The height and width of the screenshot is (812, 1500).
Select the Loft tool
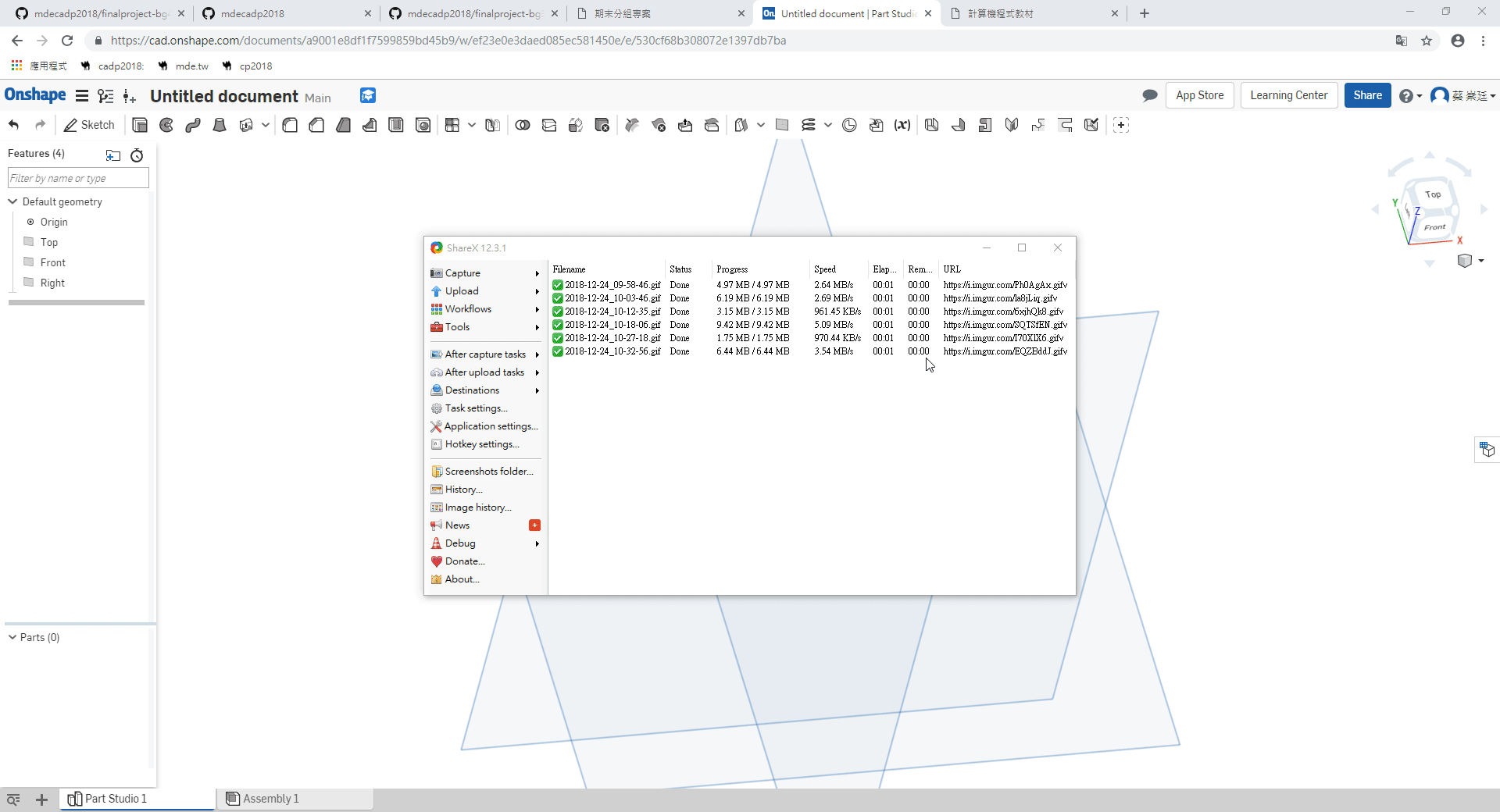coord(220,125)
